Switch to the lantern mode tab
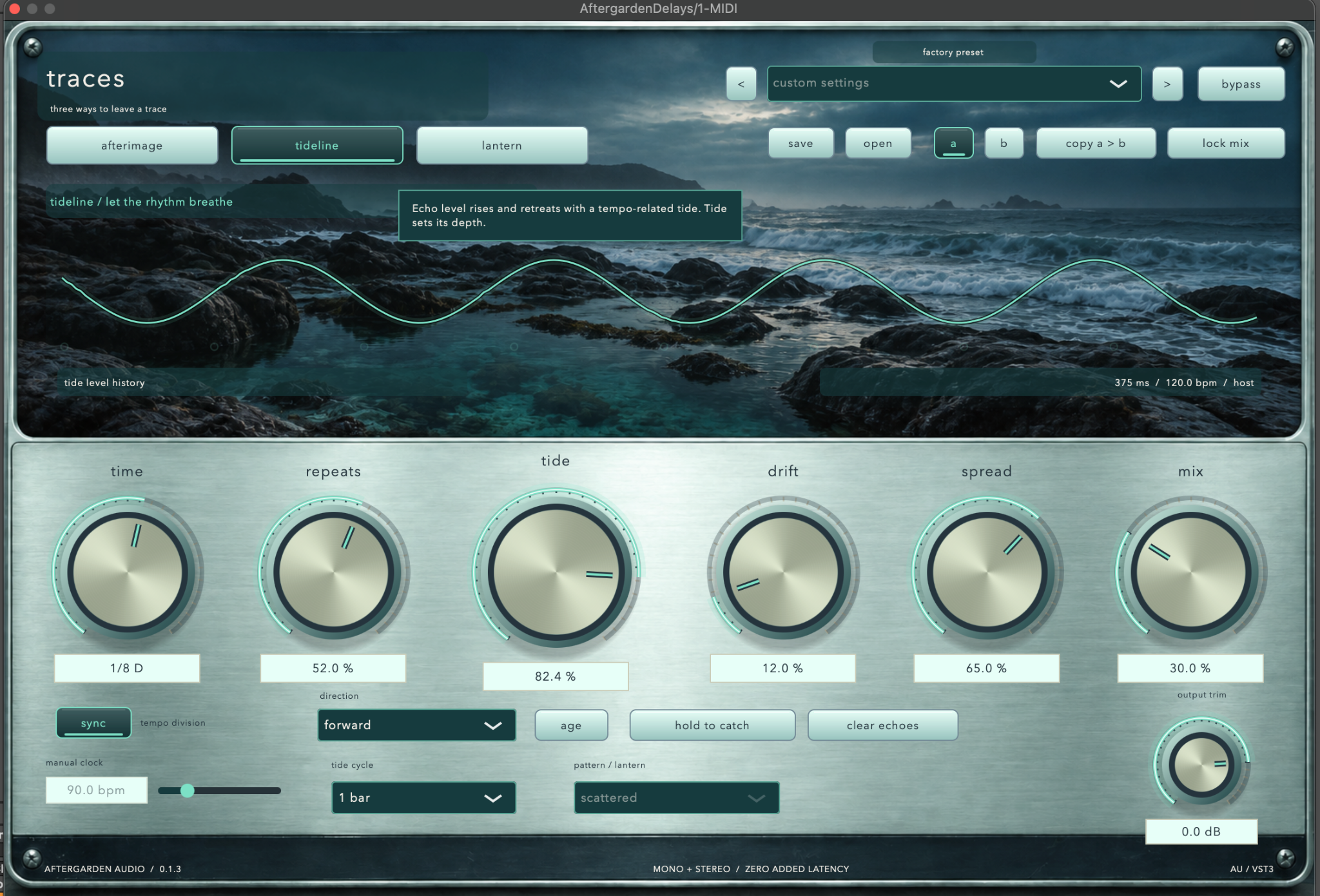 point(502,145)
